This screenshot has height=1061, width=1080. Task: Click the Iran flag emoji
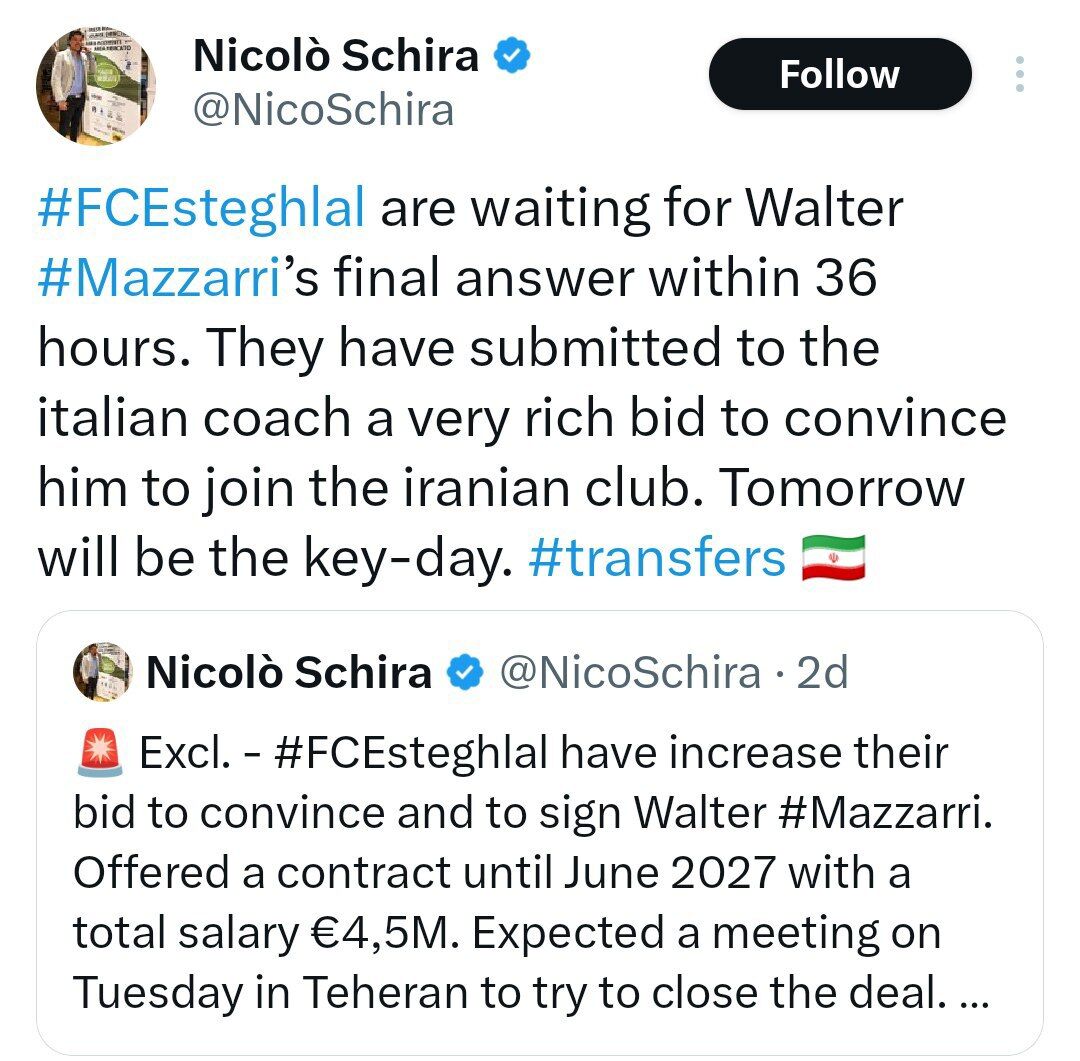coord(833,558)
